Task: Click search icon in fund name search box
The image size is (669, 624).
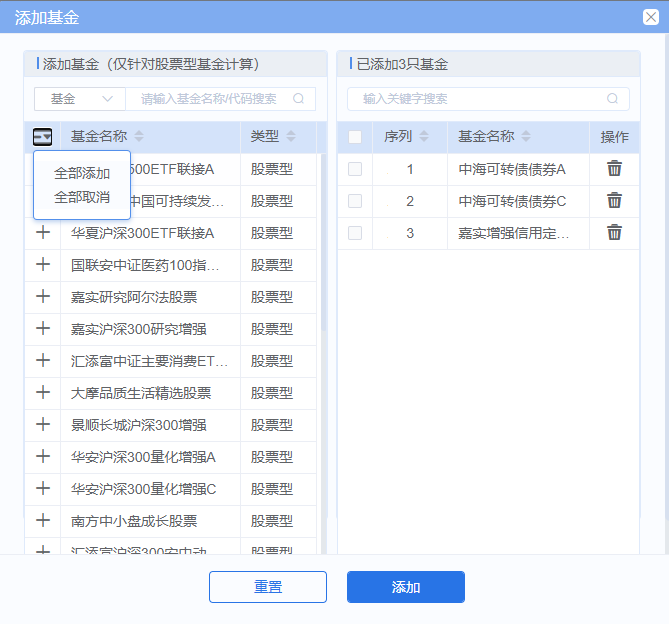Action: [298, 99]
